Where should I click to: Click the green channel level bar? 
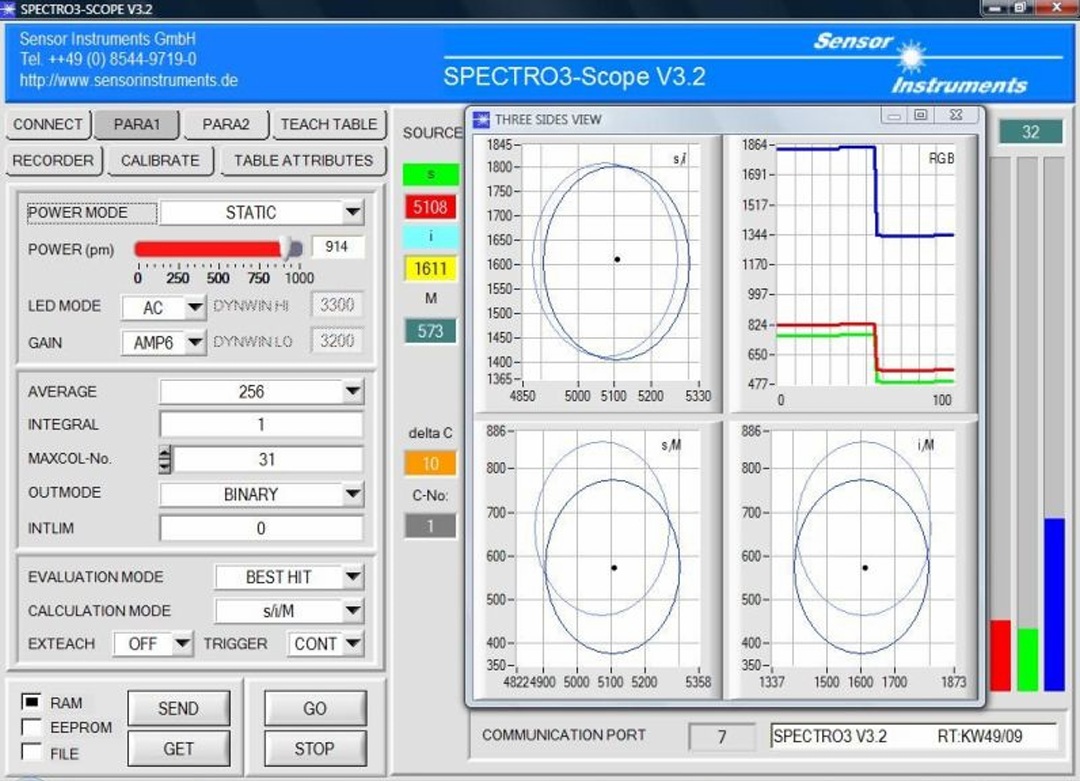tap(1028, 659)
